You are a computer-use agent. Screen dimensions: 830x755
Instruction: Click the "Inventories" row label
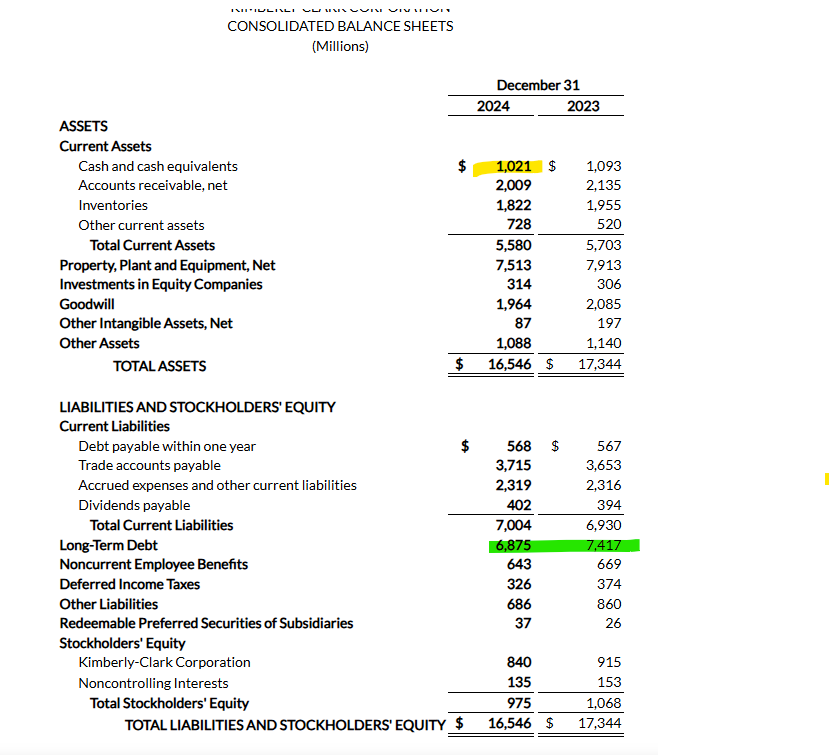113,205
